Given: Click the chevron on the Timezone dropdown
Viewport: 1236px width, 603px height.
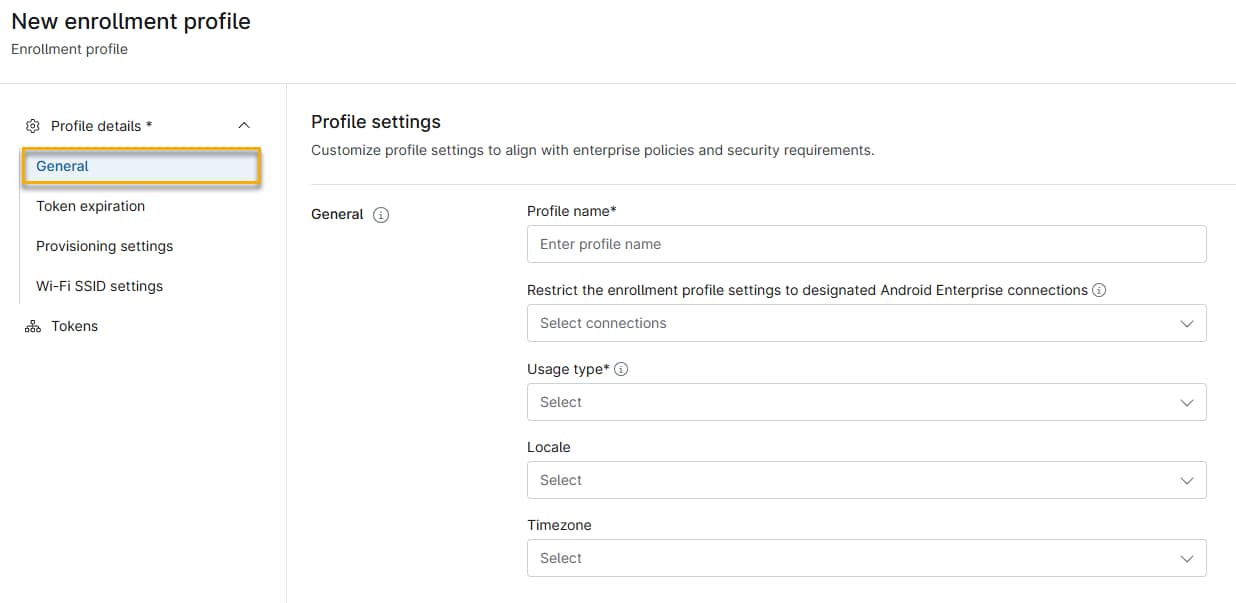Looking at the screenshot, I should (1186, 558).
